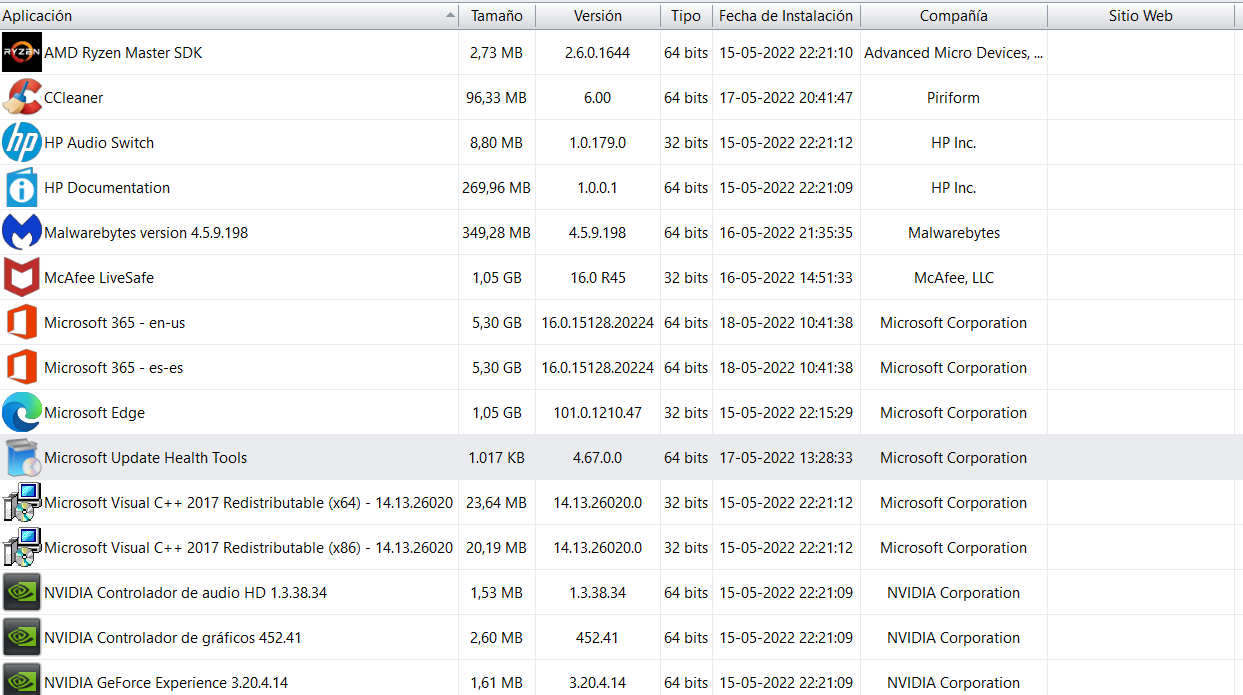Viewport: 1243px width, 695px height.
Task: Select the Microsoft Edge entry name
Action: [x=95, y=412]
